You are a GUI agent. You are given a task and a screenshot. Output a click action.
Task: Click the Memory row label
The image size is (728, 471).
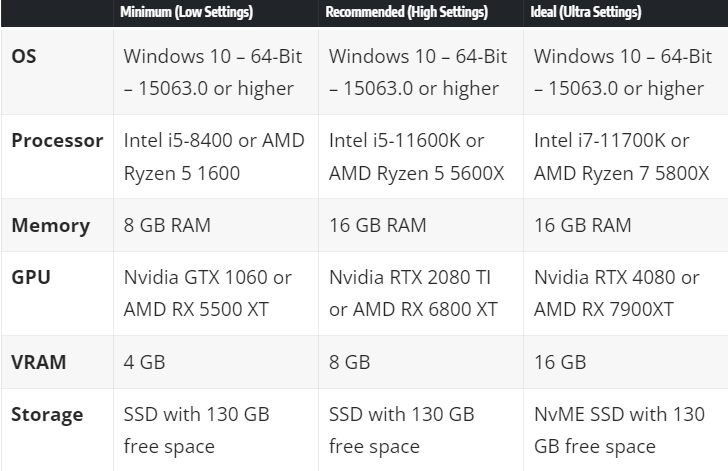coord(50,225)
